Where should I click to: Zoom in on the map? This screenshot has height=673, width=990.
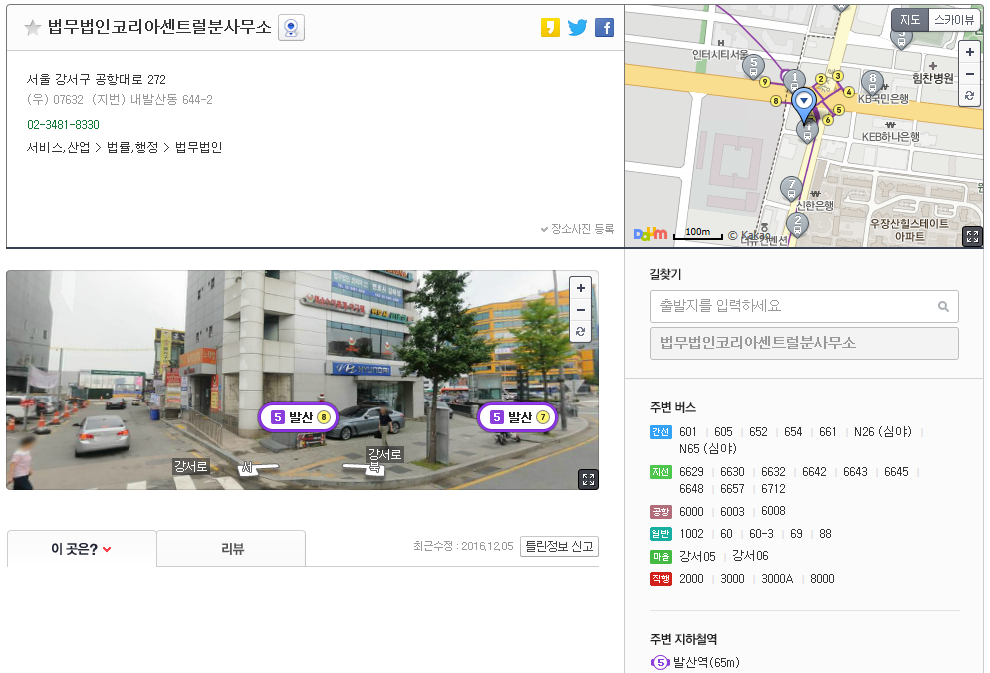click(x=970, y=52)
